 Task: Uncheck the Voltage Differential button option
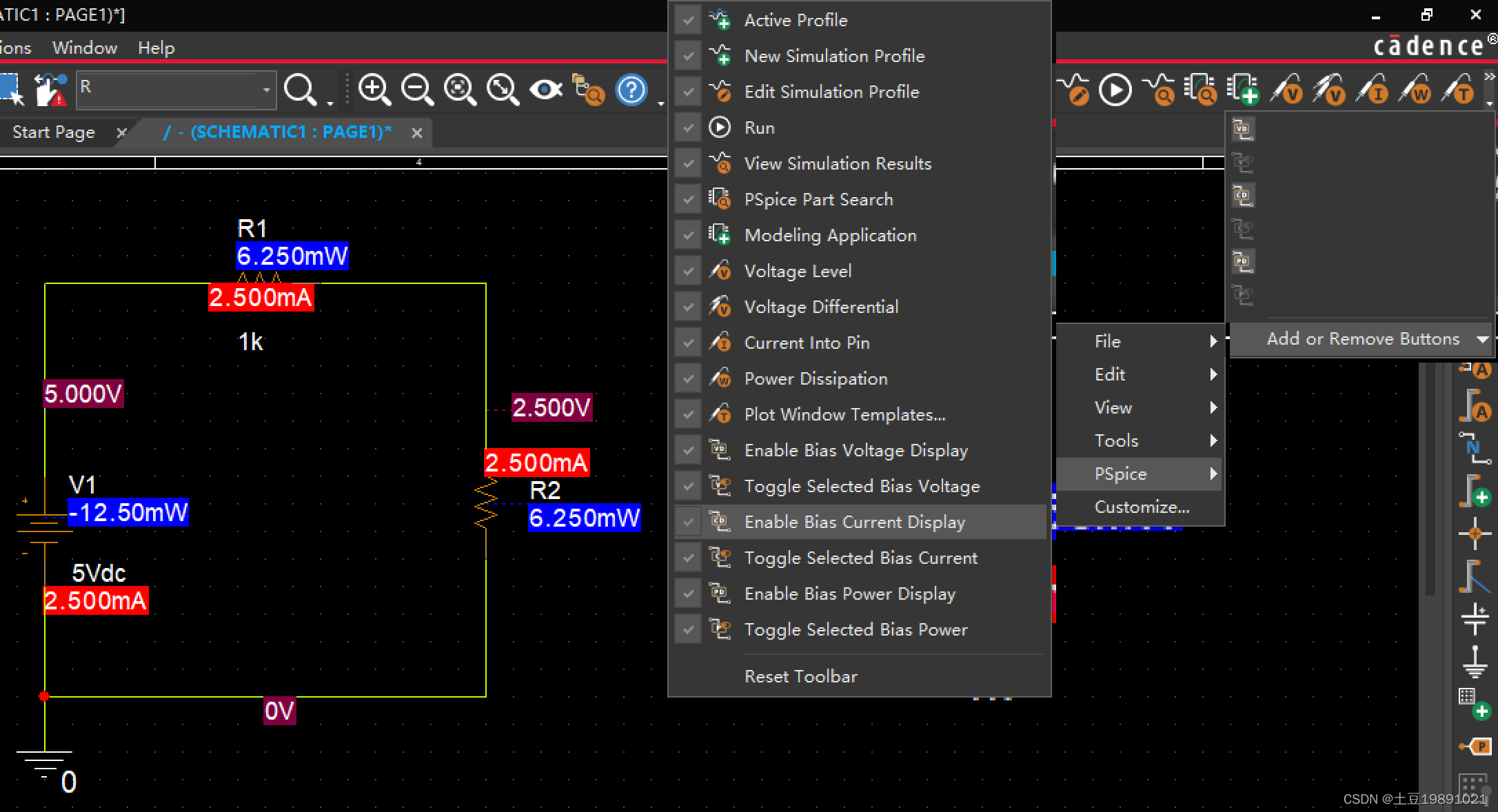click(x=688, y=307)
